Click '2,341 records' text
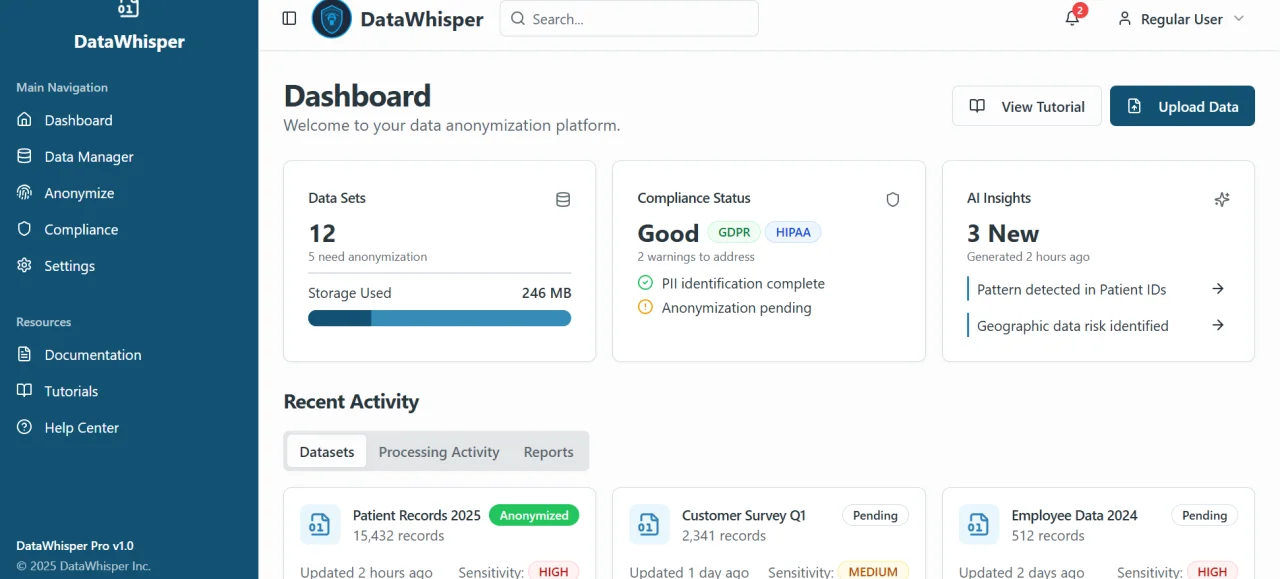Screen dimensions: 1280x579 tap(724, 536)
